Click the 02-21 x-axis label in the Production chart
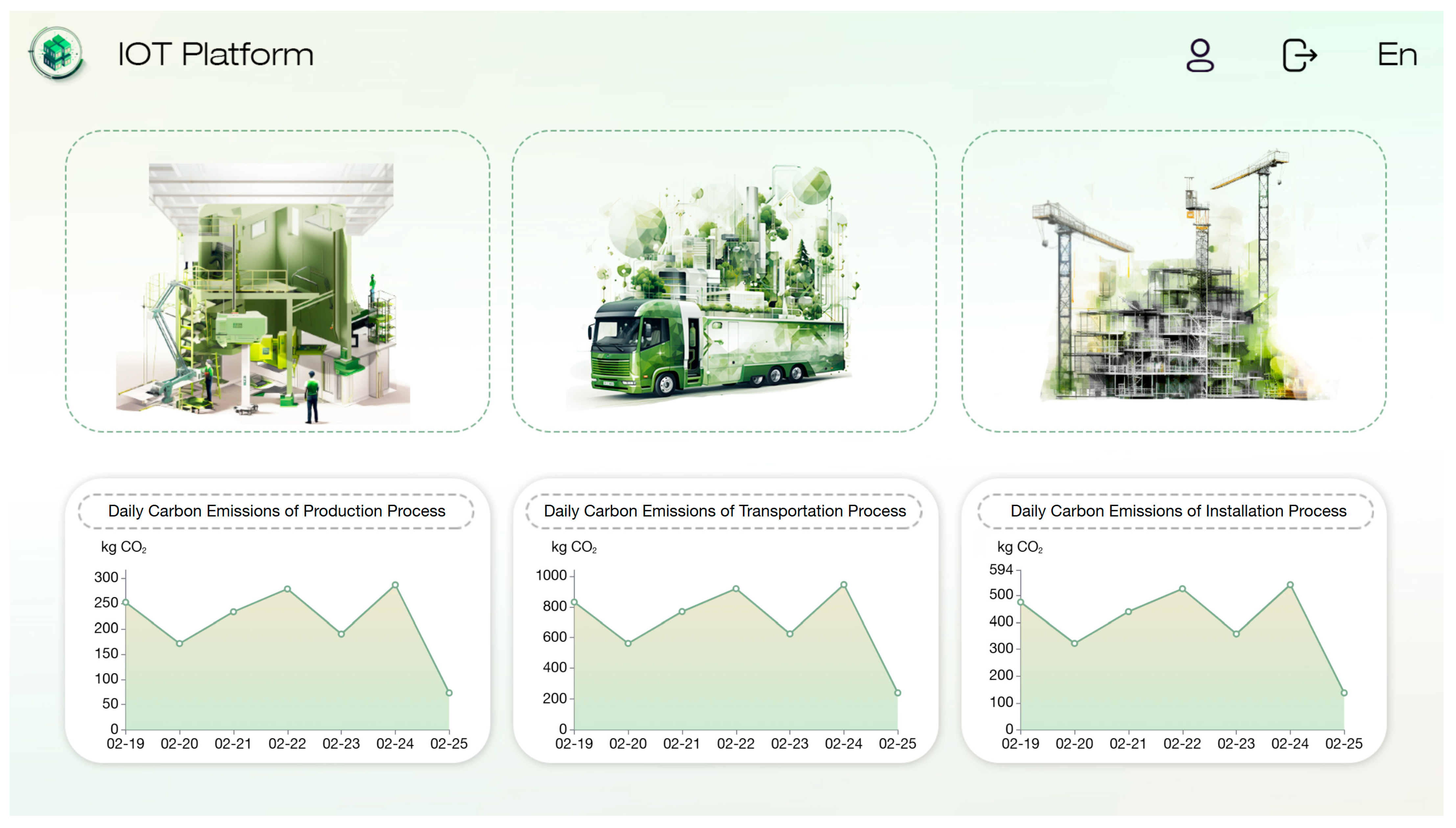The height and width of the screenshot is (828, 1456). tap(233, 743)
